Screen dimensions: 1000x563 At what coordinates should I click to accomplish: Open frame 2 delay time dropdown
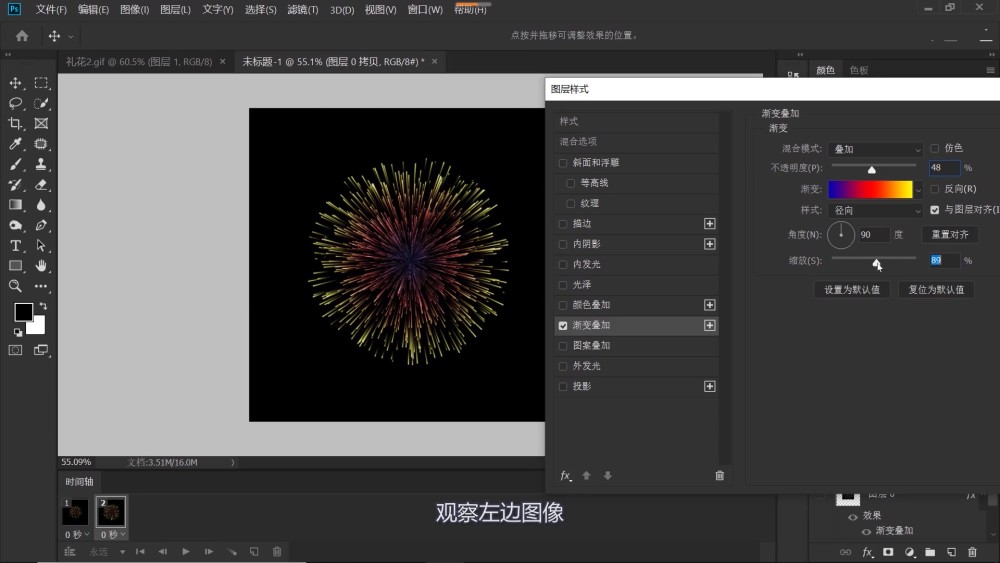click(x=113, y=534)
